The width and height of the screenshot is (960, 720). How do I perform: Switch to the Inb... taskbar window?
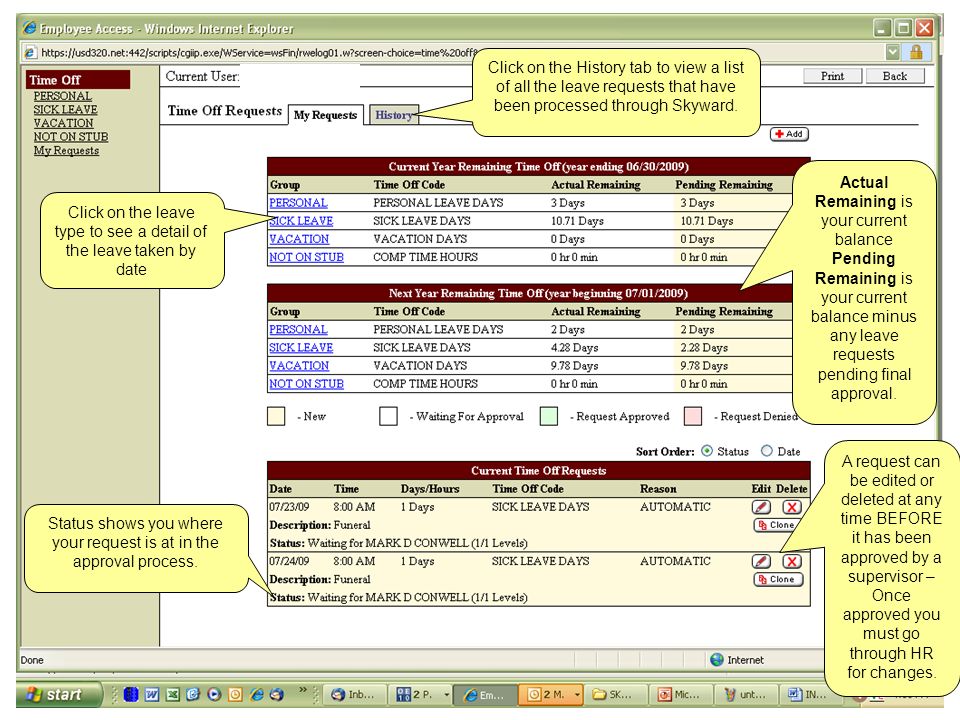click(x=353, y=694)
